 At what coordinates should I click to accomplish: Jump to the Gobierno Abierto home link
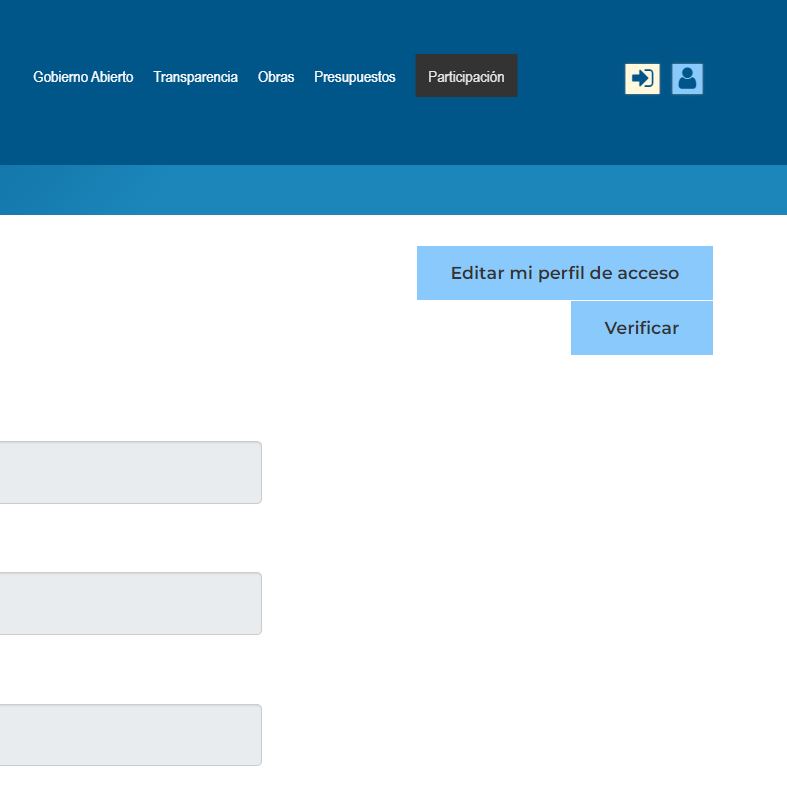click(83, 77)
